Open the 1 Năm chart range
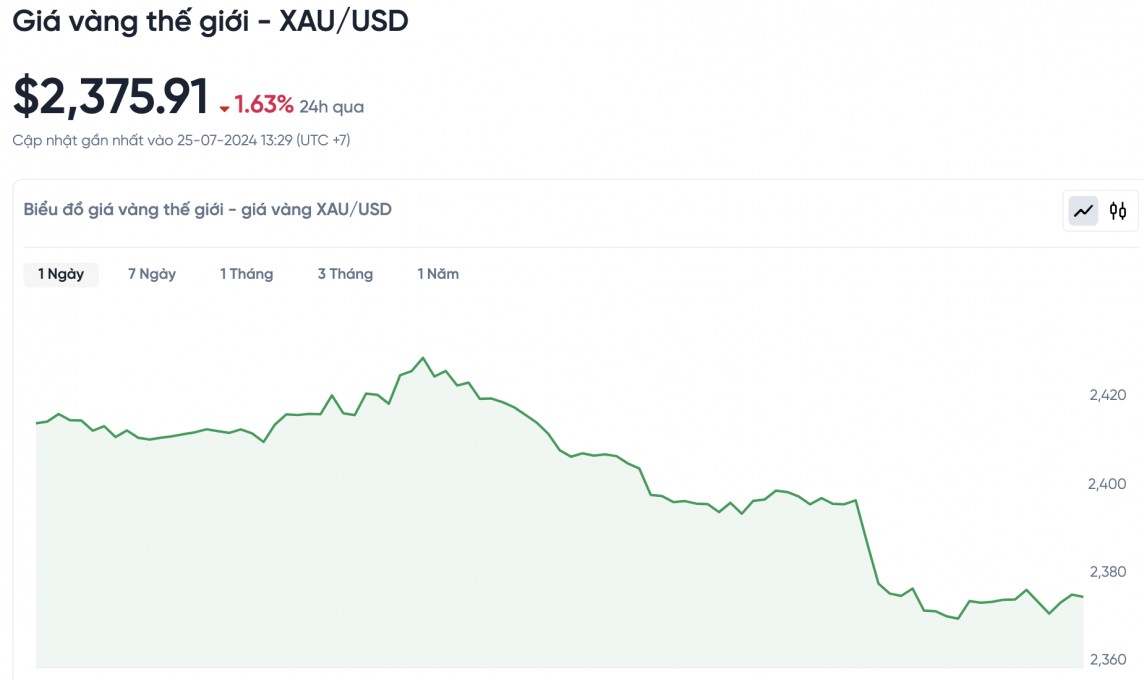 pos(438,274)
